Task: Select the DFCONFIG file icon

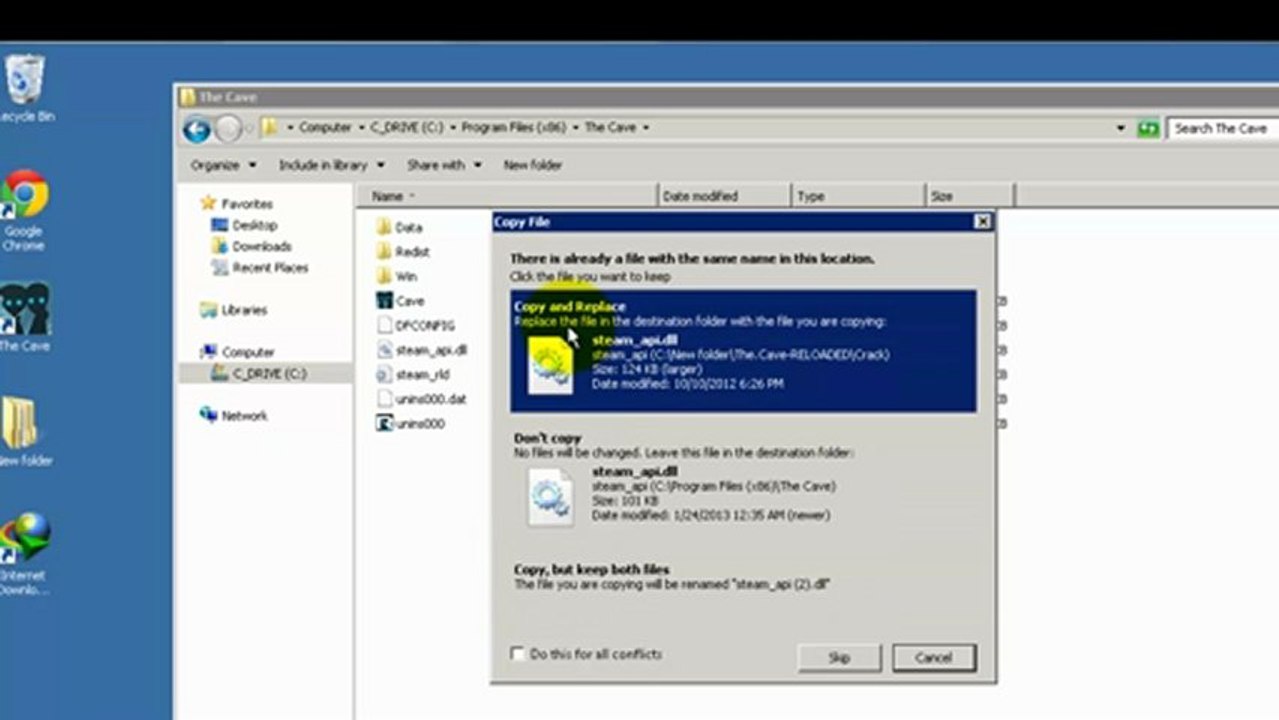Action: pyautogui.click(x=384, y=325)
